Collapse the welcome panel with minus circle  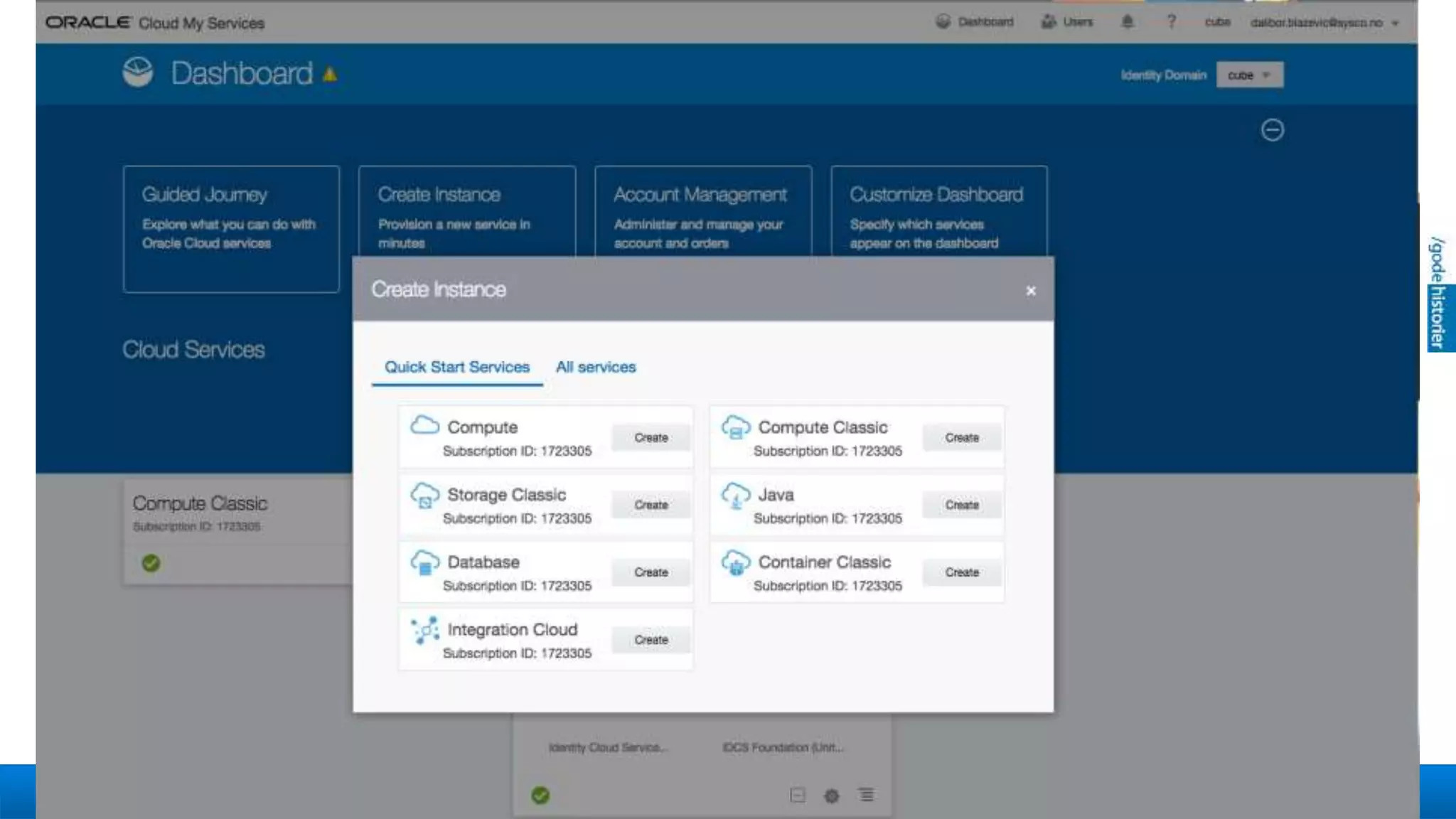point(1272,130)
